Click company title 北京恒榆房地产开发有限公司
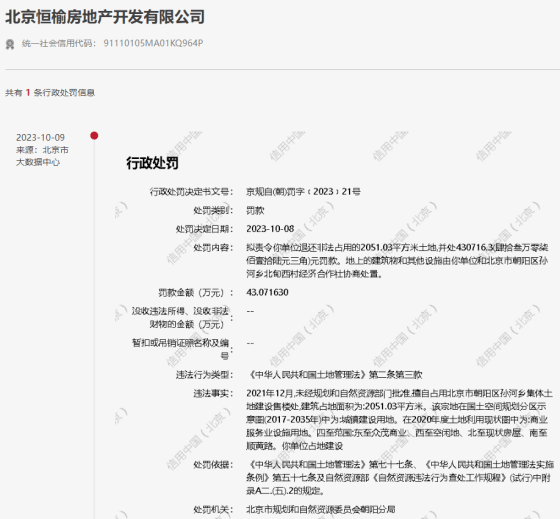 [105, 17]
